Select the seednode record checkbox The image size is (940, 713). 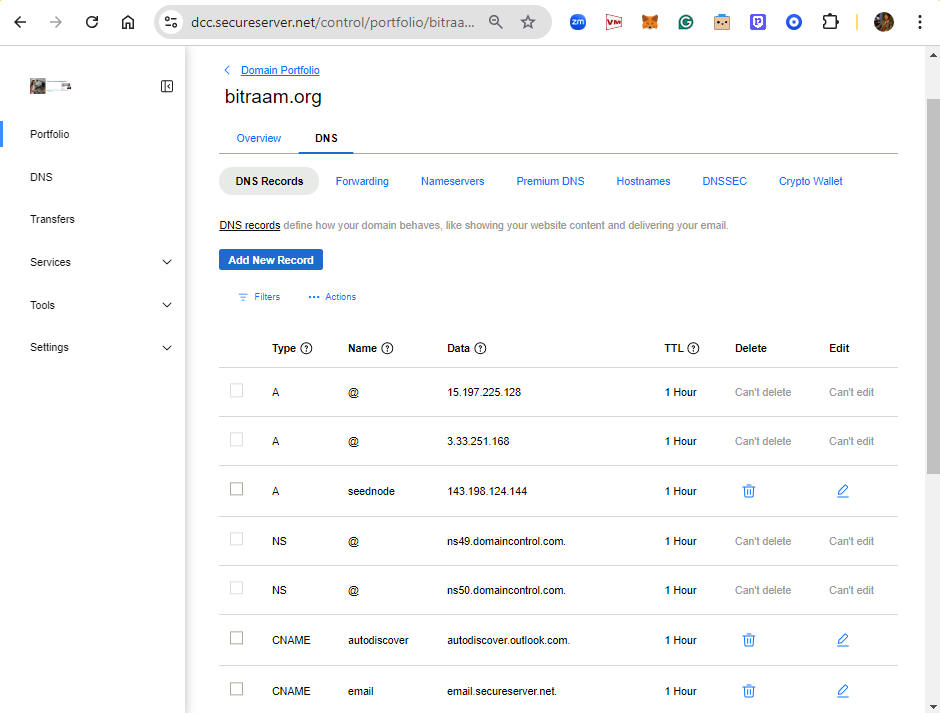pyautogui.click(x=237, y=489)
